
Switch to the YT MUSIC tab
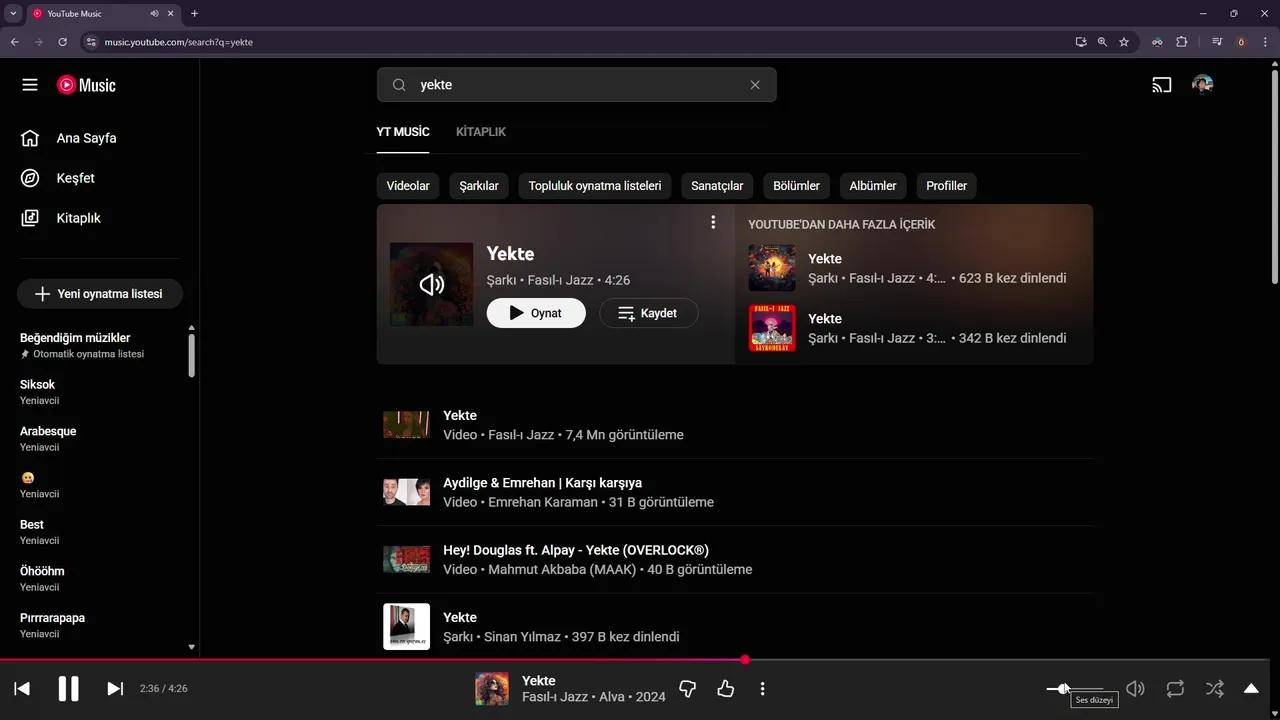pos(403,132)
